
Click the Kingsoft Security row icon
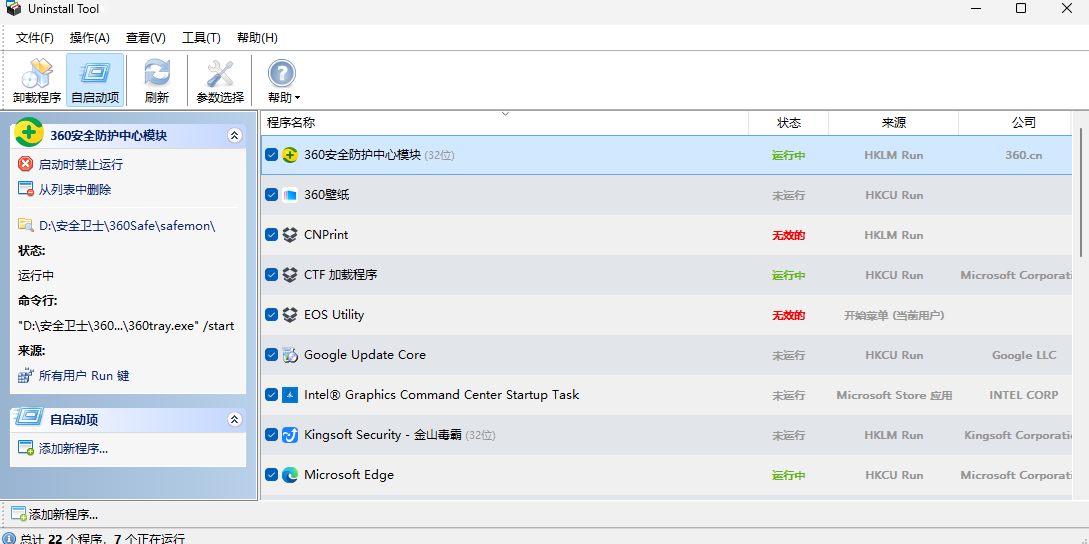(x=290, y=435)
